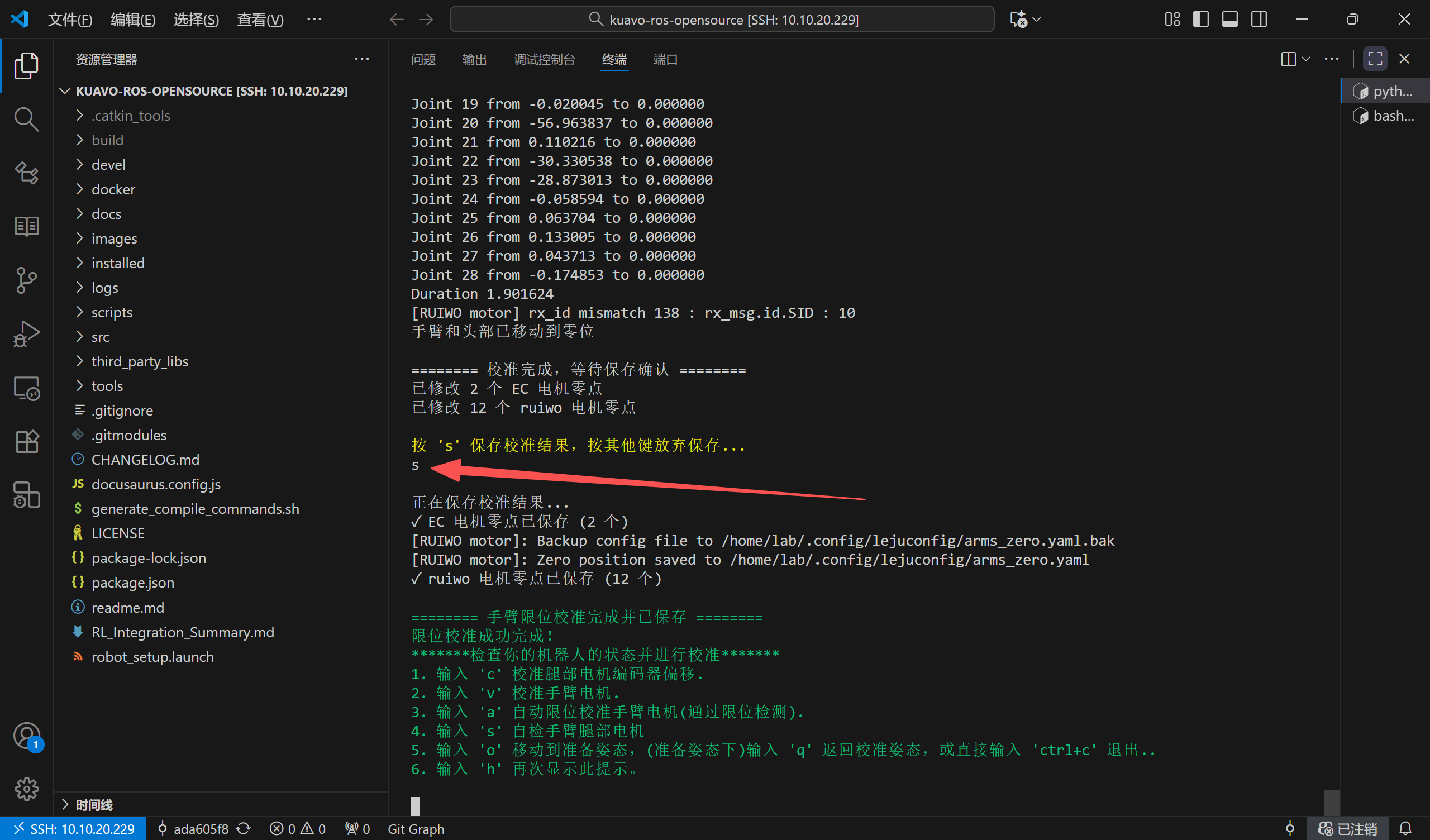The height and width of the screenshot is (840, 1430).
Task: Open the 文件(F) menu
Action: [70, 20]
